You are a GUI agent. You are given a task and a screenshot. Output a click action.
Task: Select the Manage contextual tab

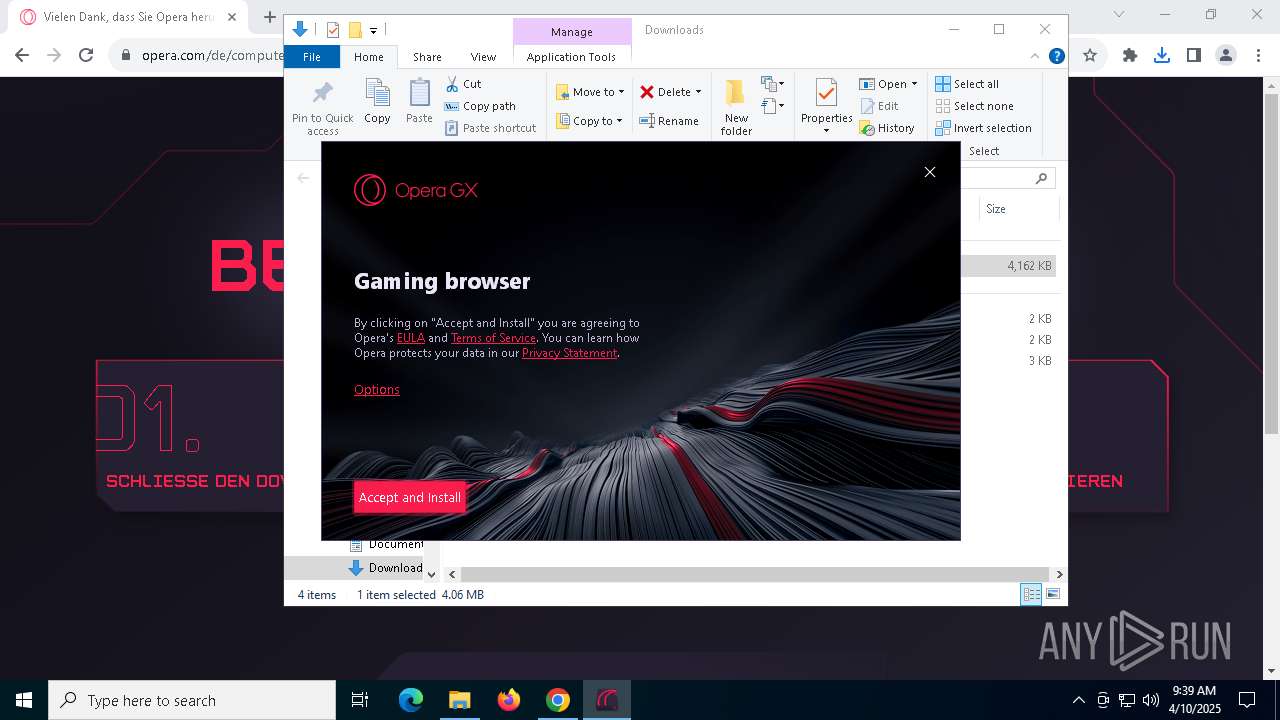click(571, 32)
